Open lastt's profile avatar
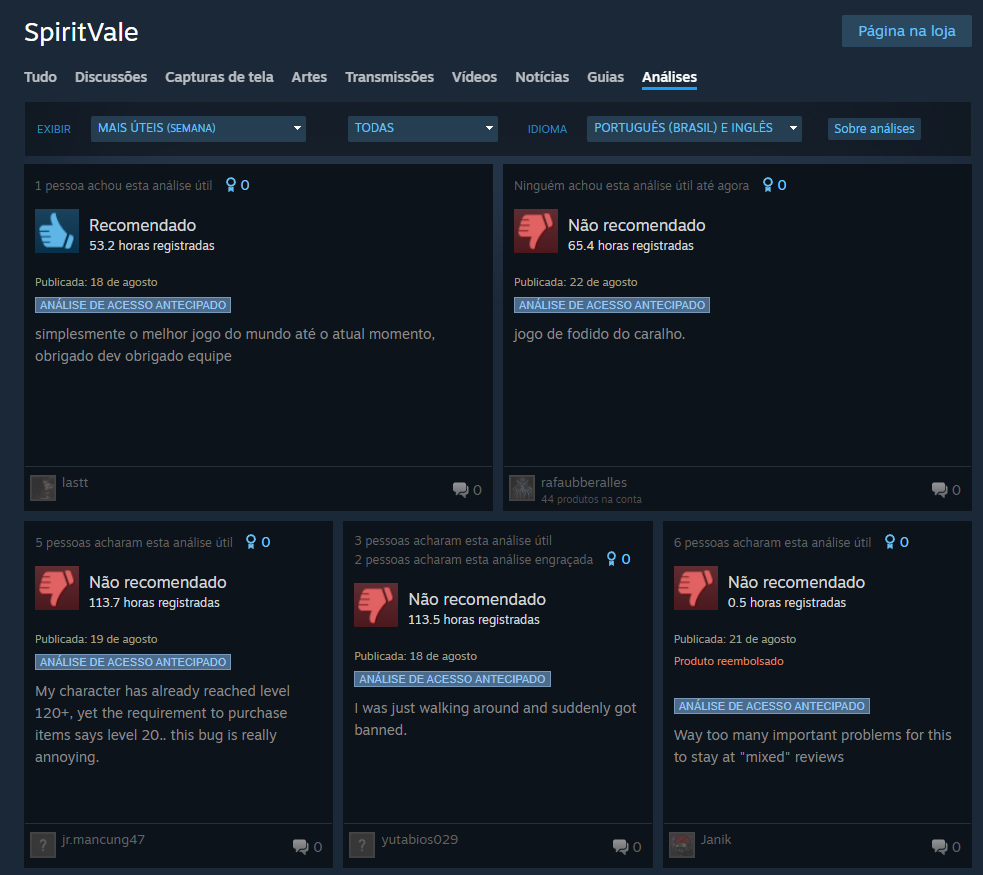Screen dimensions: 983x875 tap(43, 488)
